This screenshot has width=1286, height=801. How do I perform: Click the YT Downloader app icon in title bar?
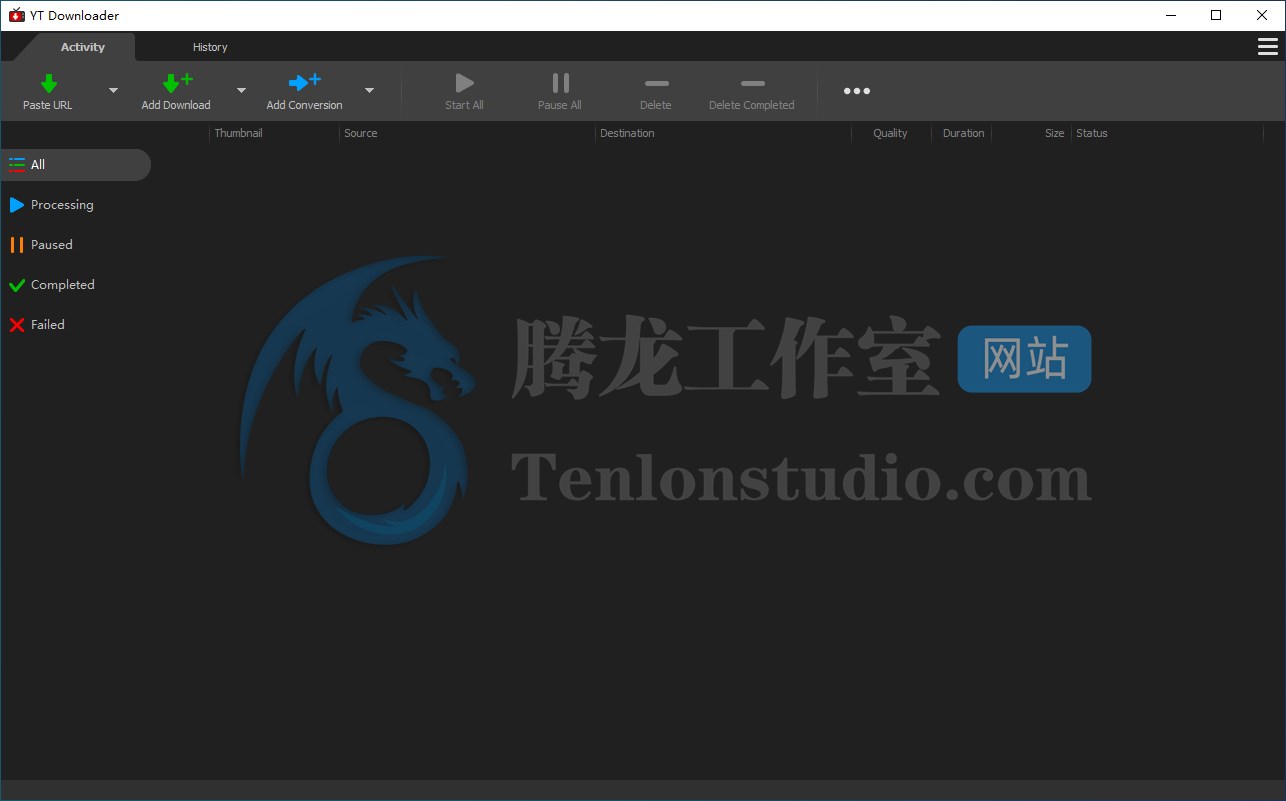16,15
